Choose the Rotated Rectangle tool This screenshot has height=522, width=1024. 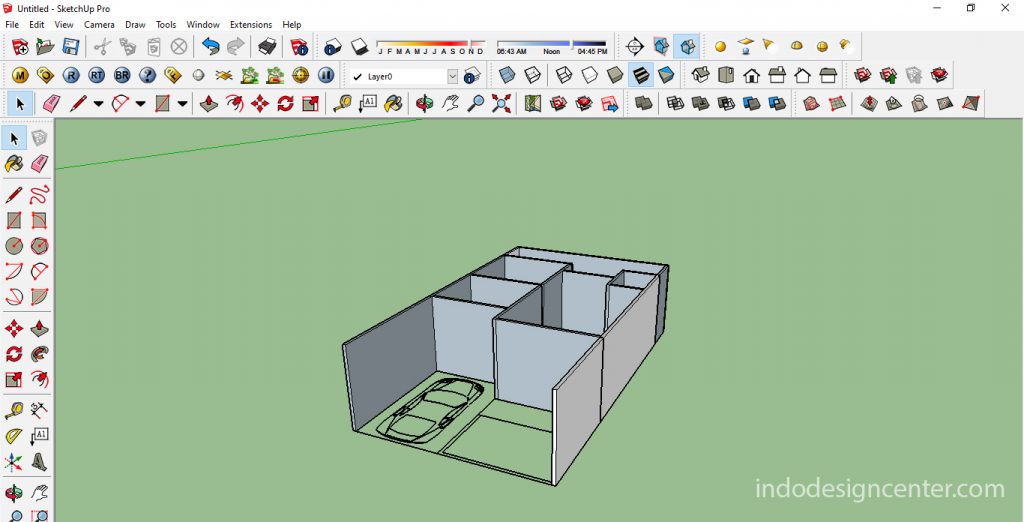coord(39,220)
